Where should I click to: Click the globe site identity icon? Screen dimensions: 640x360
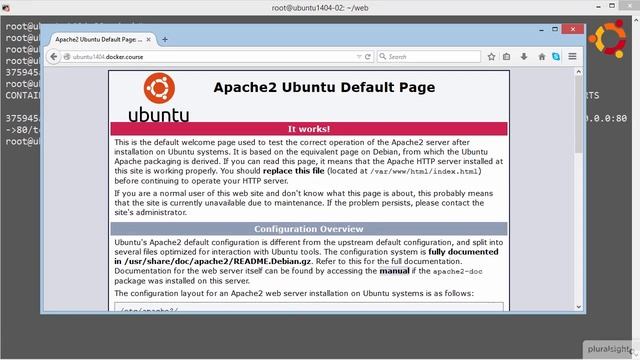[67, 57]
